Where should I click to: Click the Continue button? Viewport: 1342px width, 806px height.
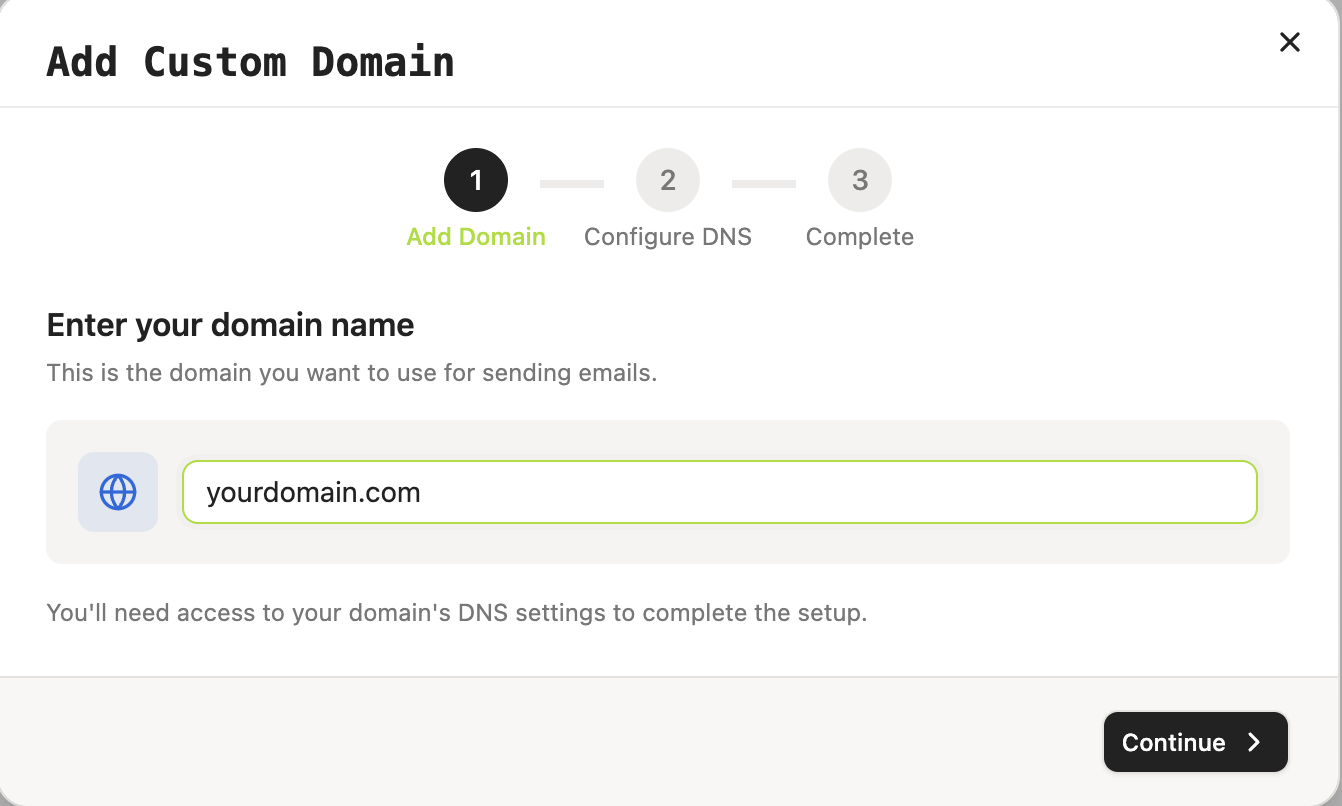point(1195,742)
